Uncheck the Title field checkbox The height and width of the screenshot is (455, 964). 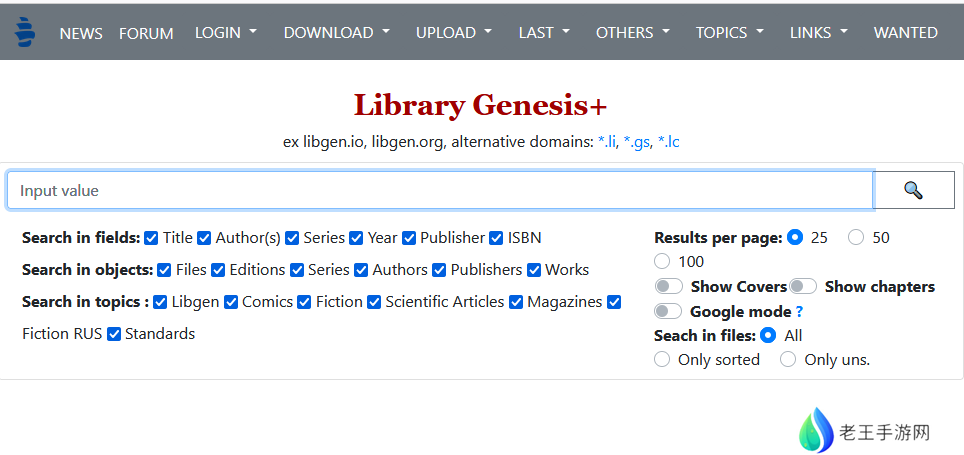pos(152,238)
